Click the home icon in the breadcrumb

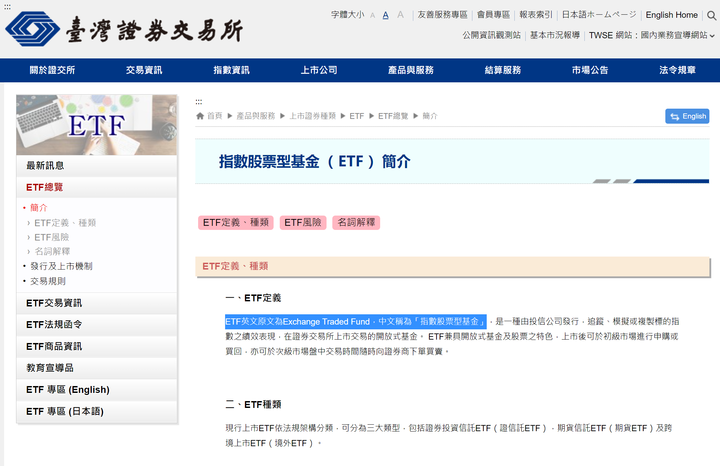pos(200,116)
